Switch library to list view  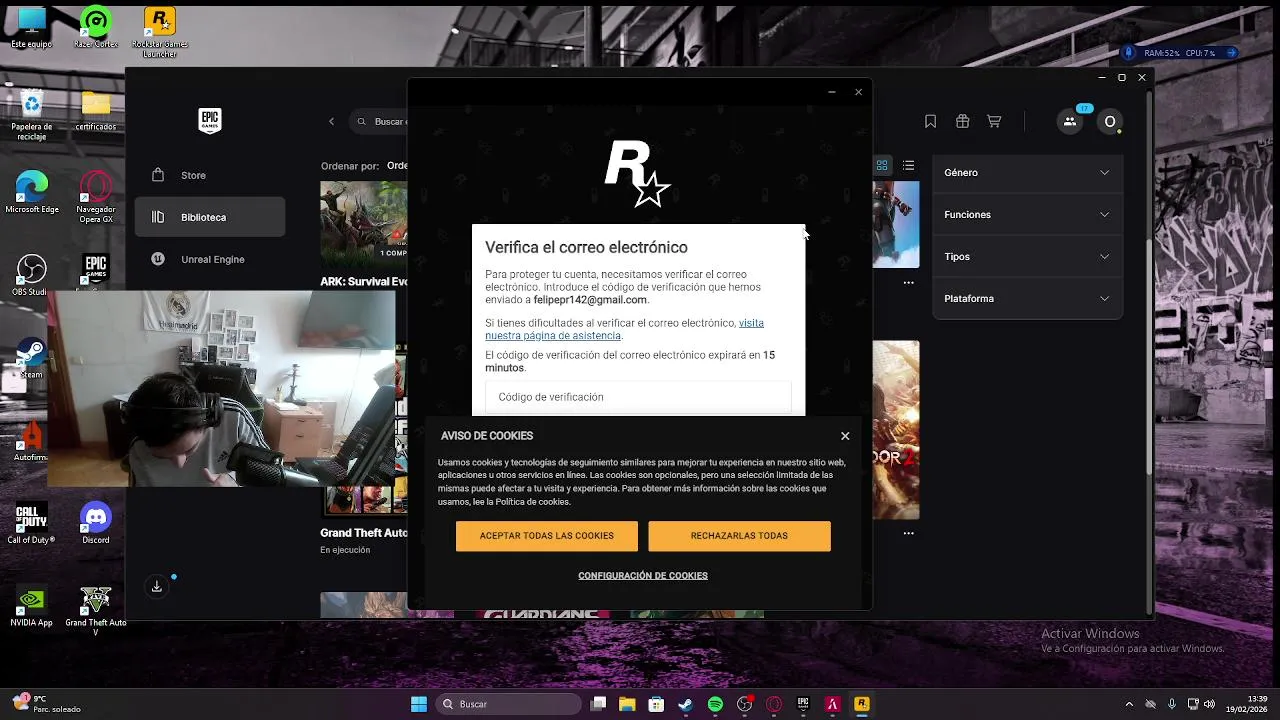[908, 165]
